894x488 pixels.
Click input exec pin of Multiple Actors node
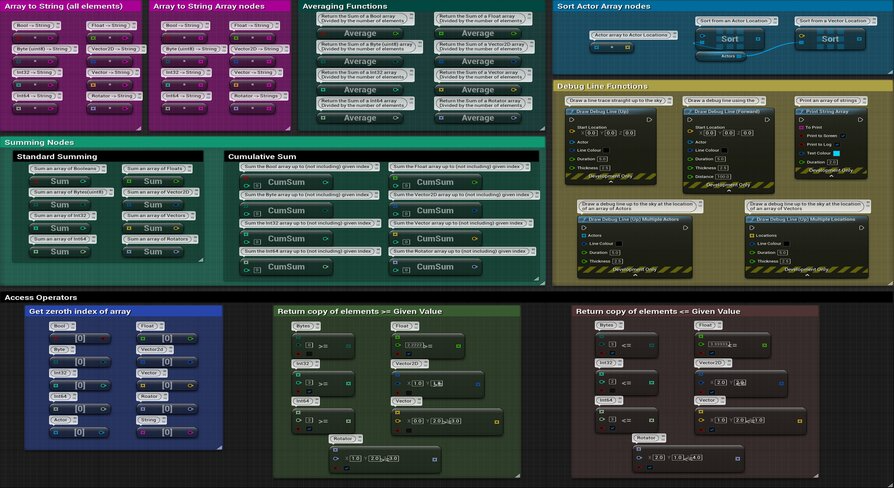tap(584, 227)
